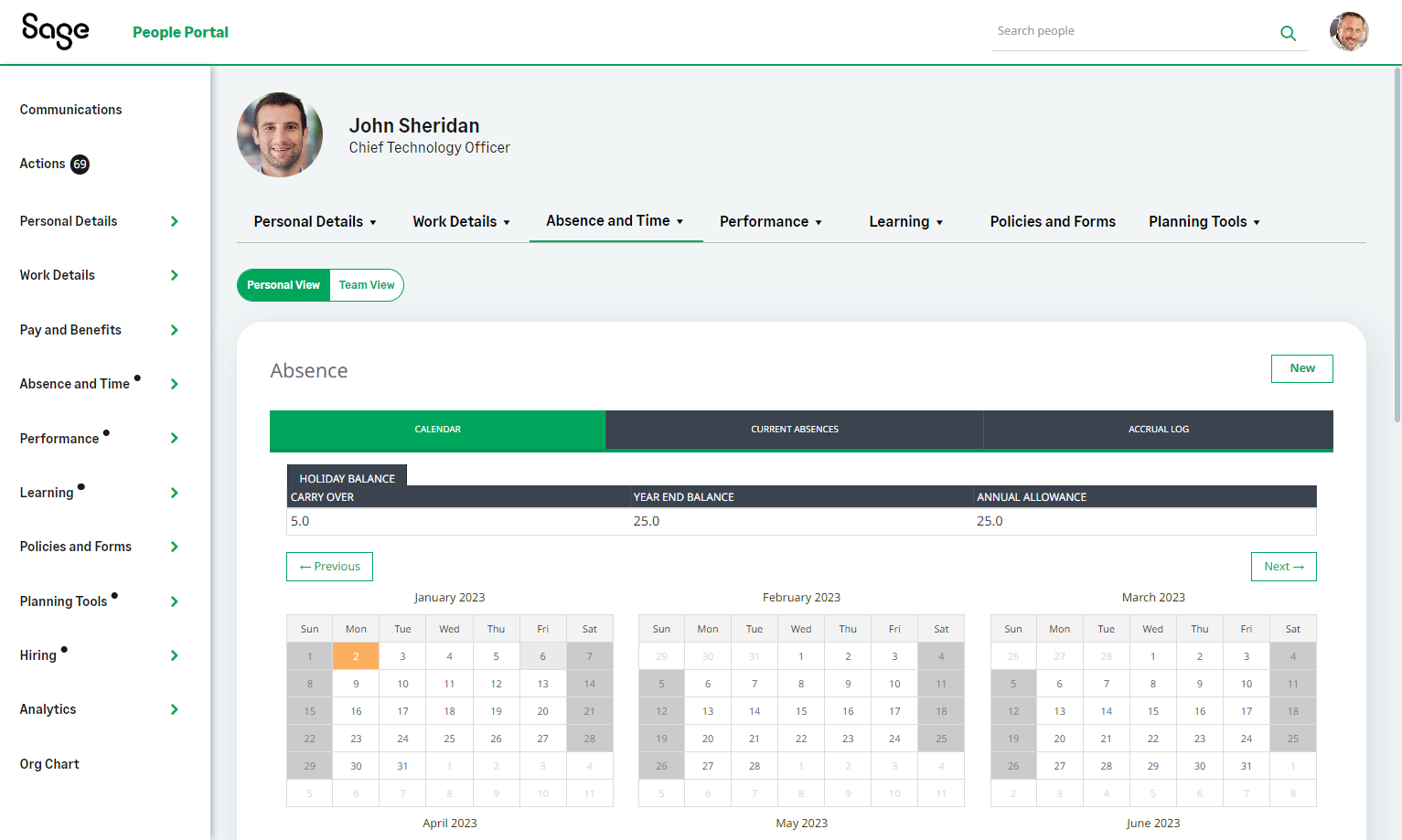This screenshot has width=1402, height=840.
Task: Go to Previous calendar months
Action: [329, 567]
